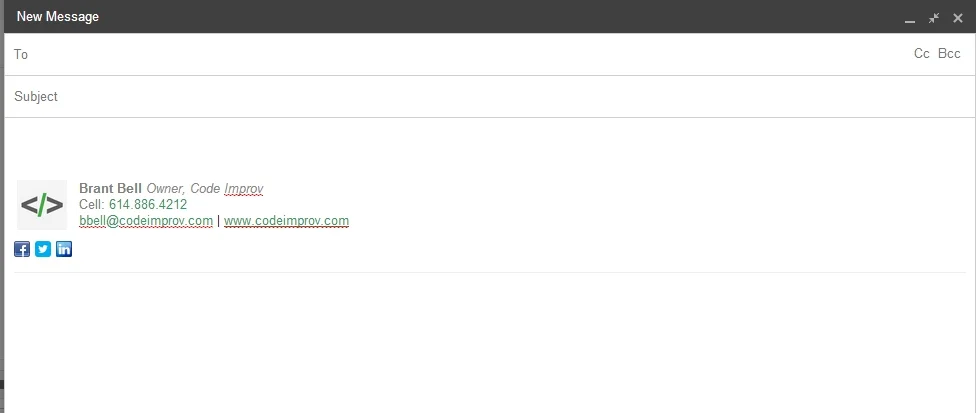Open the Twitter icon in signature
Image resolution: width=976 pixels, height=413 pixels.
(43, 249)
